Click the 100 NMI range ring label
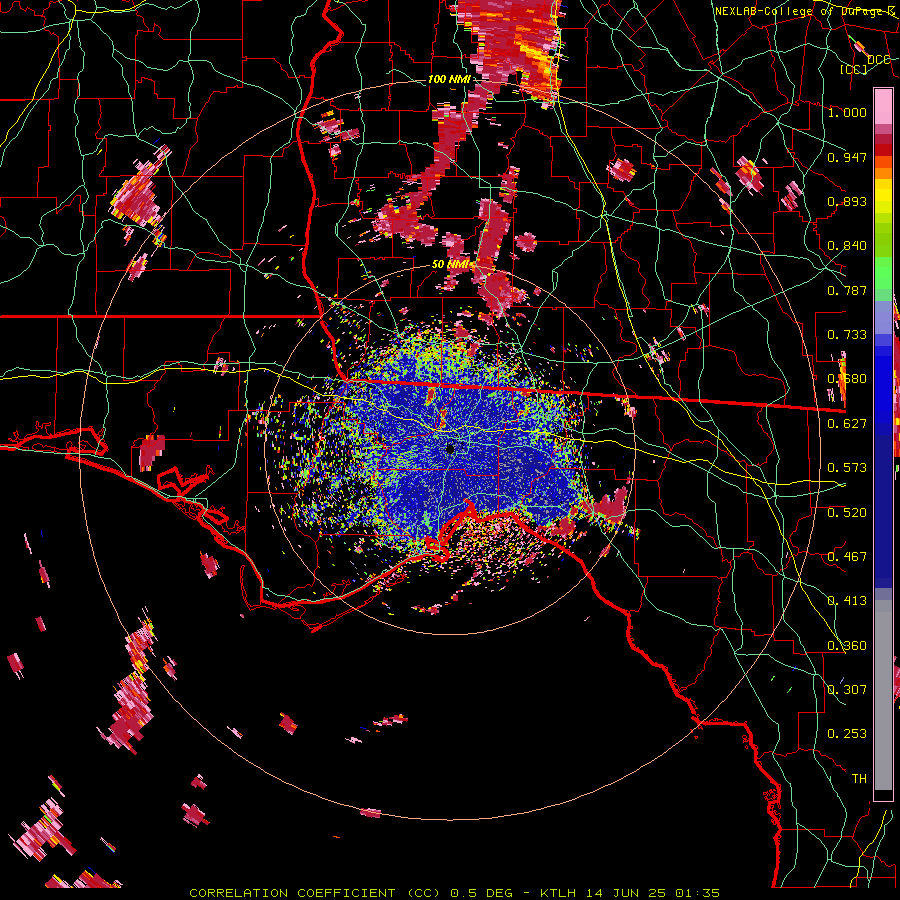The width and height of the screenshot is (900, 900). click(449, 79)
